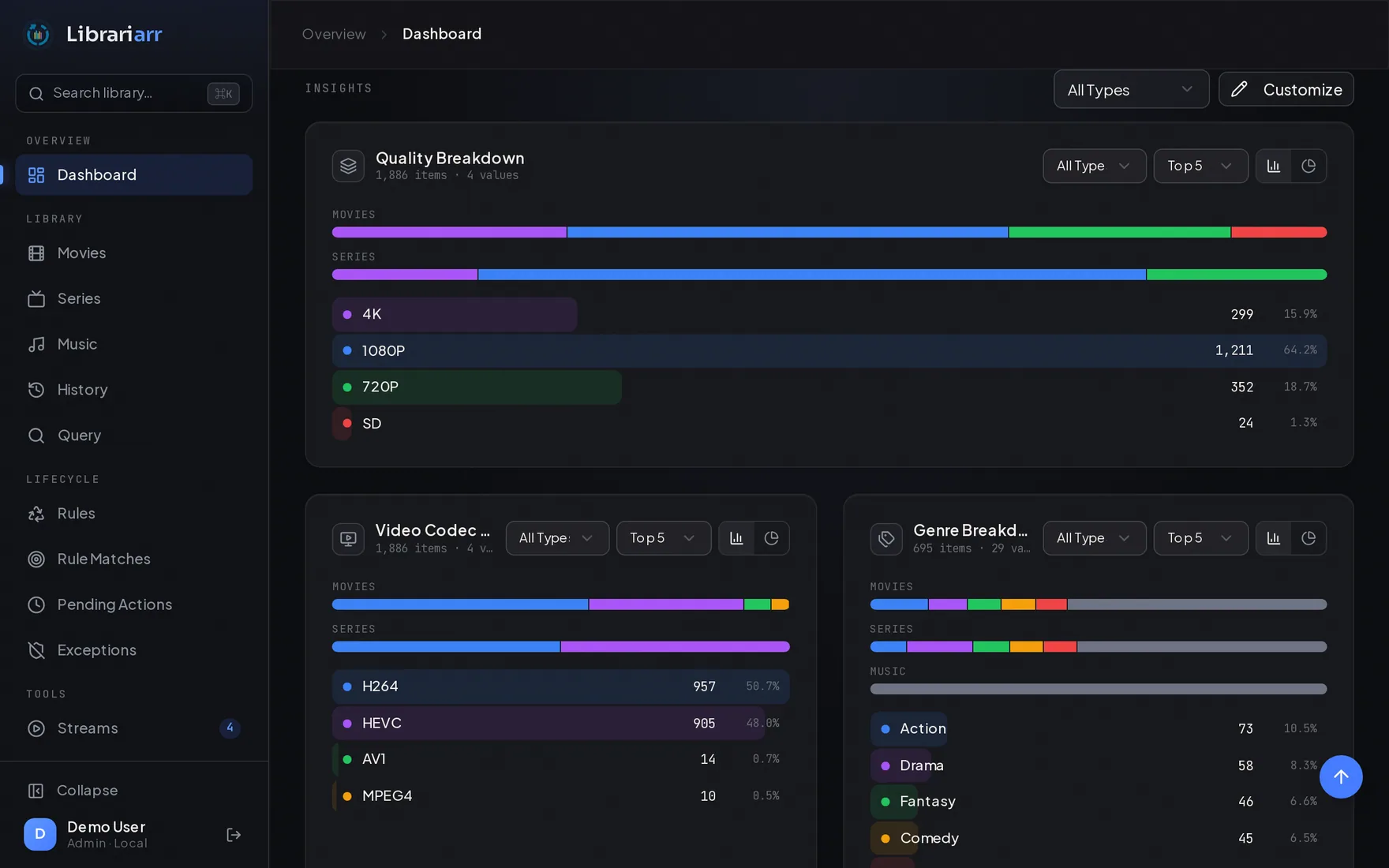Open Genre Breakdown All Type dropdown
This screenshot has height=868, width=1389.
click(x=1094, y=538)
